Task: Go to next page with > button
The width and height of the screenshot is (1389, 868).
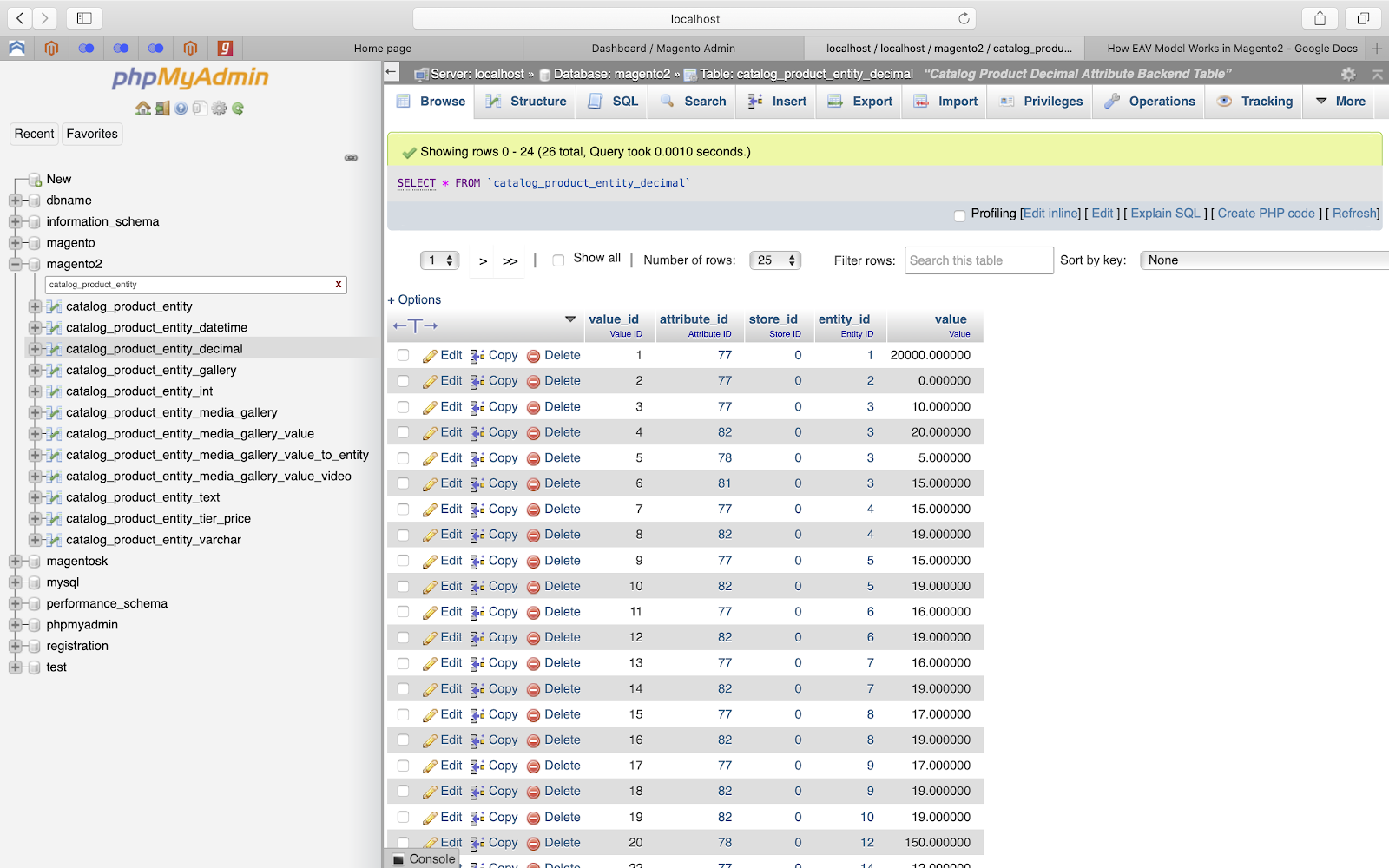Action: 484,261
